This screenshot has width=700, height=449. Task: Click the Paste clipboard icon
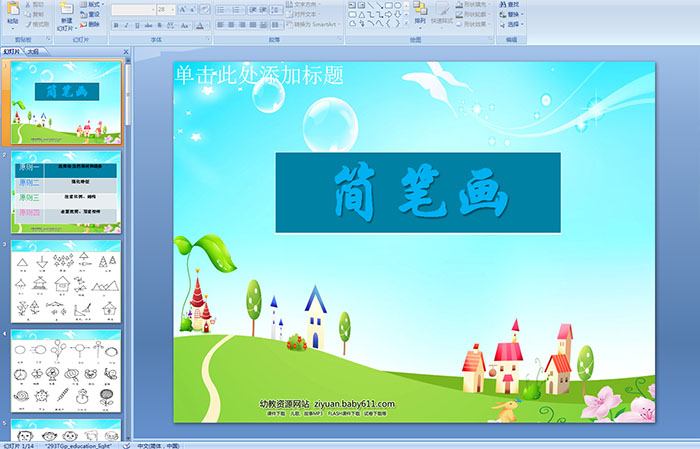13,8
